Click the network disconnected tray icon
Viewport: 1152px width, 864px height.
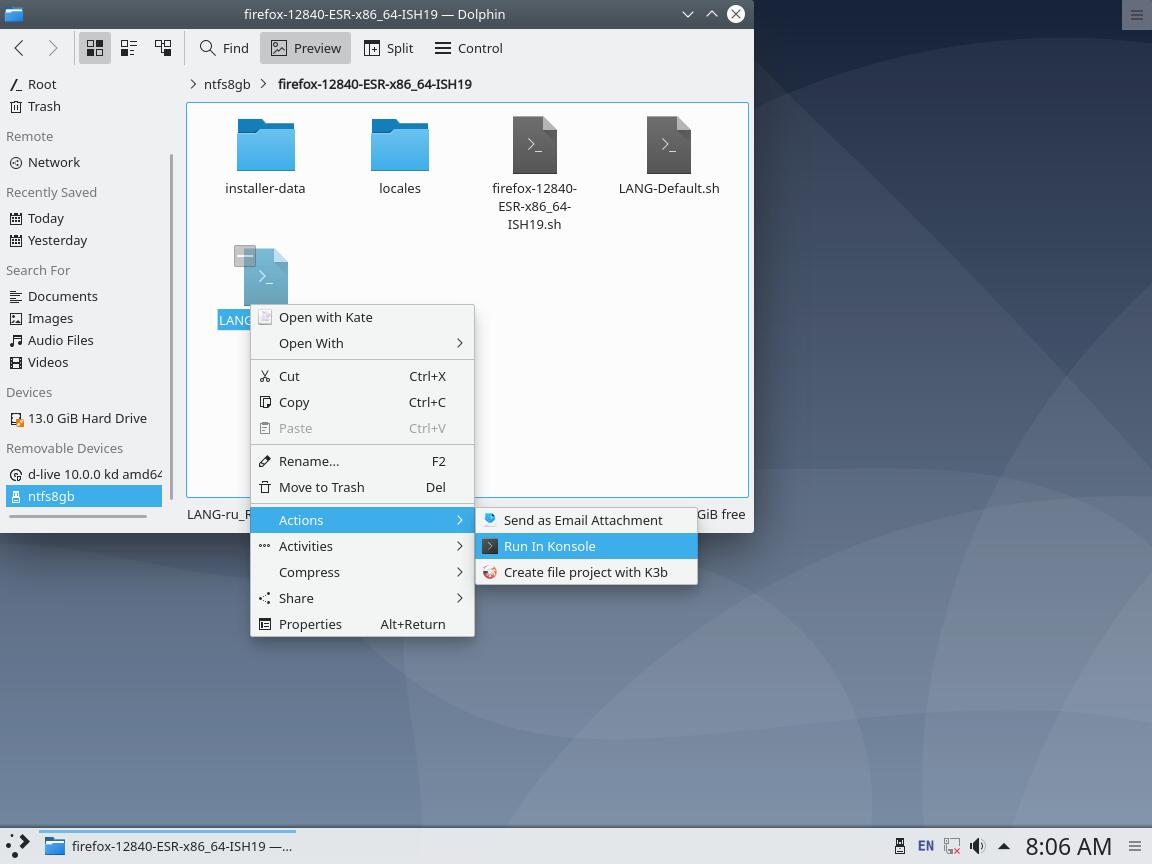[951, 846]
